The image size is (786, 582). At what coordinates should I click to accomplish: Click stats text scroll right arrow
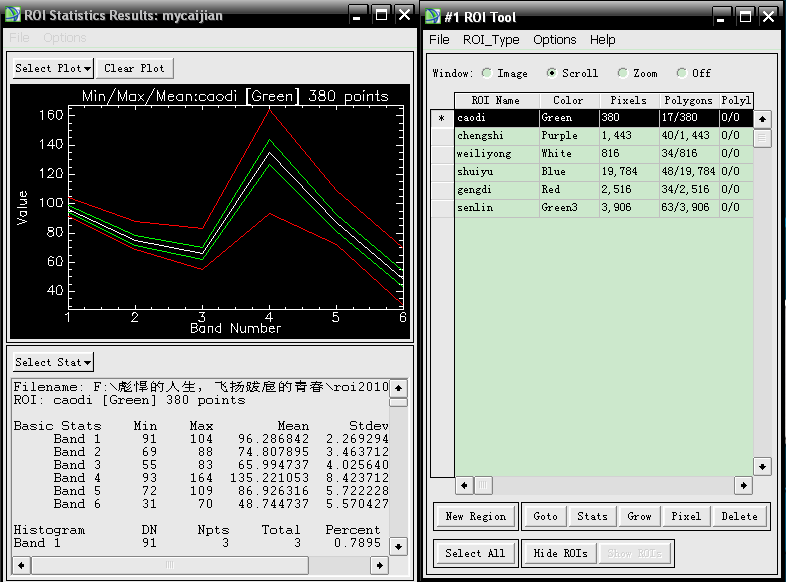pyautogui.click(x=379, y=565)
